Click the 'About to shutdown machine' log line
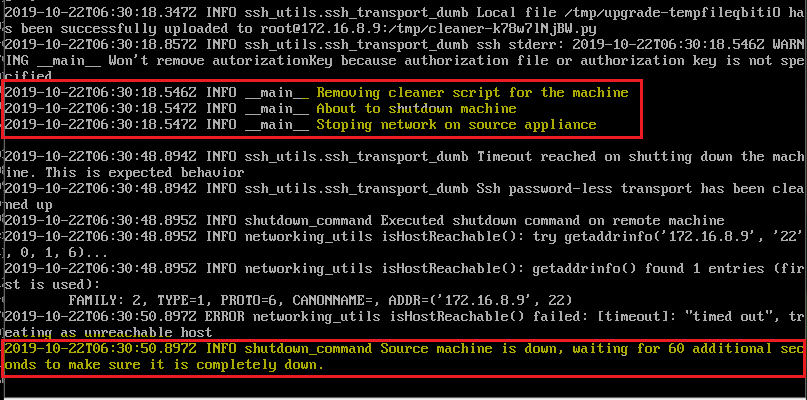807x400 pixels. 260,109
